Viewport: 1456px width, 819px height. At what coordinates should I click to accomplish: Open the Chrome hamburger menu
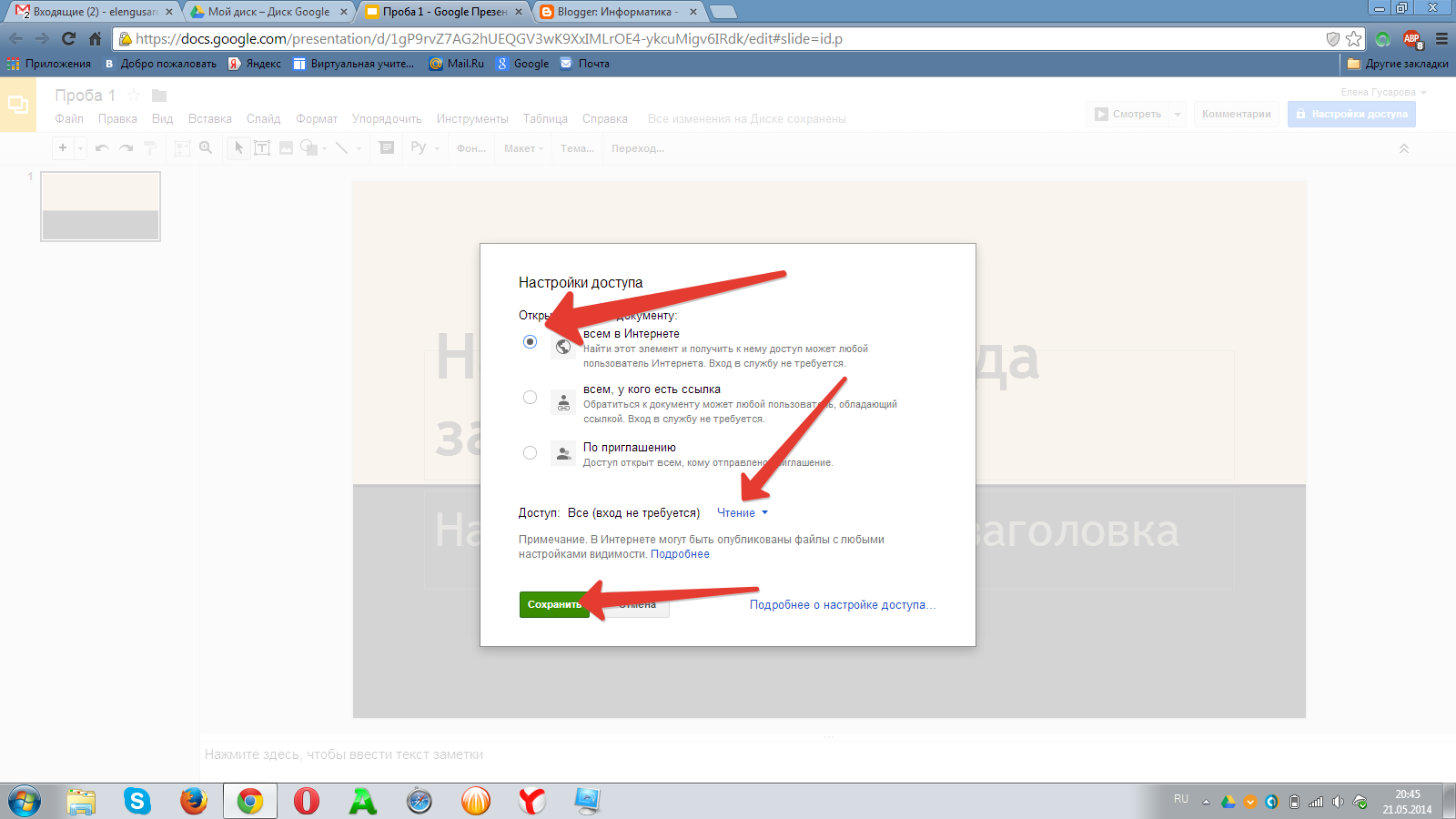pos(1441,38)
